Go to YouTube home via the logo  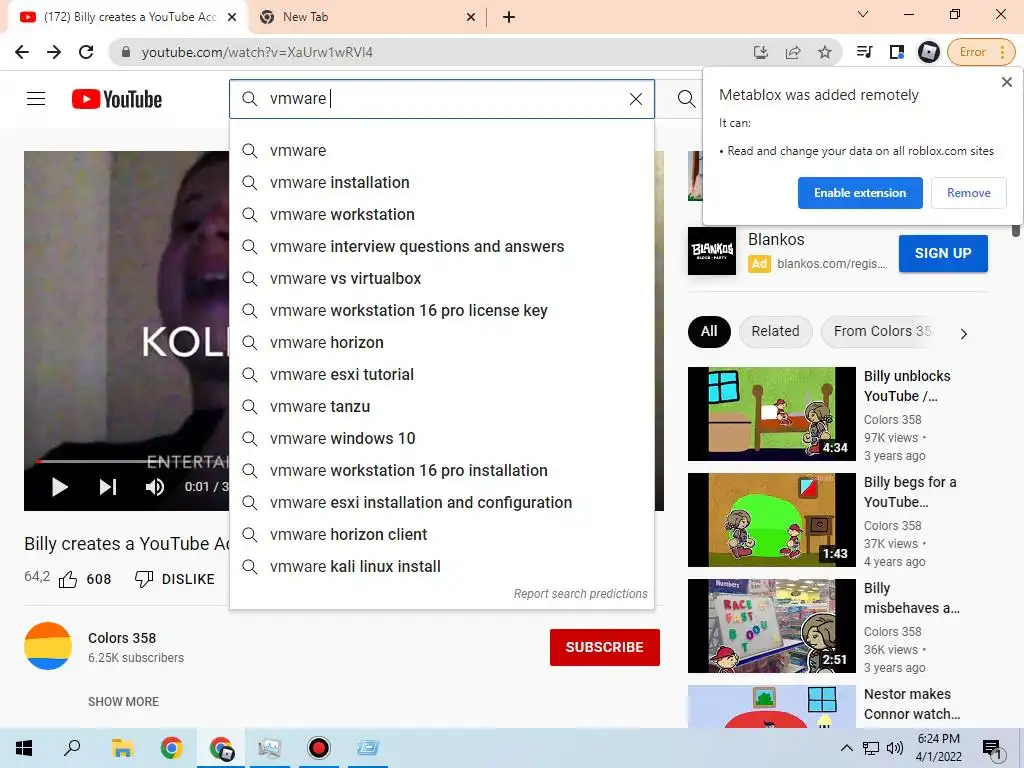click(117, 99)
